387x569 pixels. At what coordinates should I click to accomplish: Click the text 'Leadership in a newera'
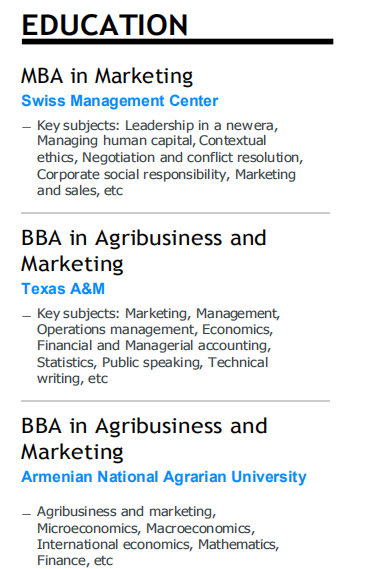(x=199, y=126)
